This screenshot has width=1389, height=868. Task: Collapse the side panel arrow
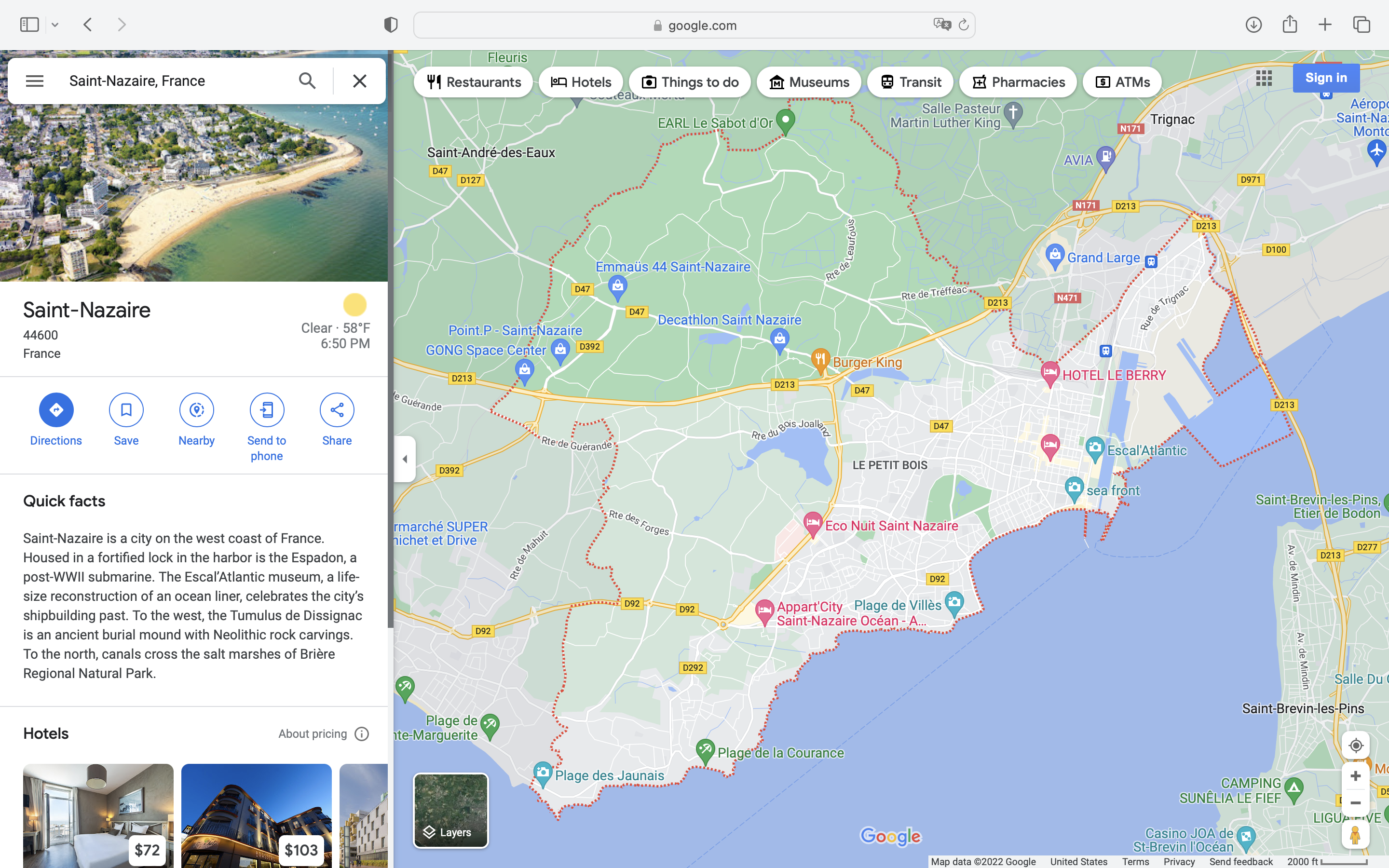pyautogui.click(x=405, y=459)
